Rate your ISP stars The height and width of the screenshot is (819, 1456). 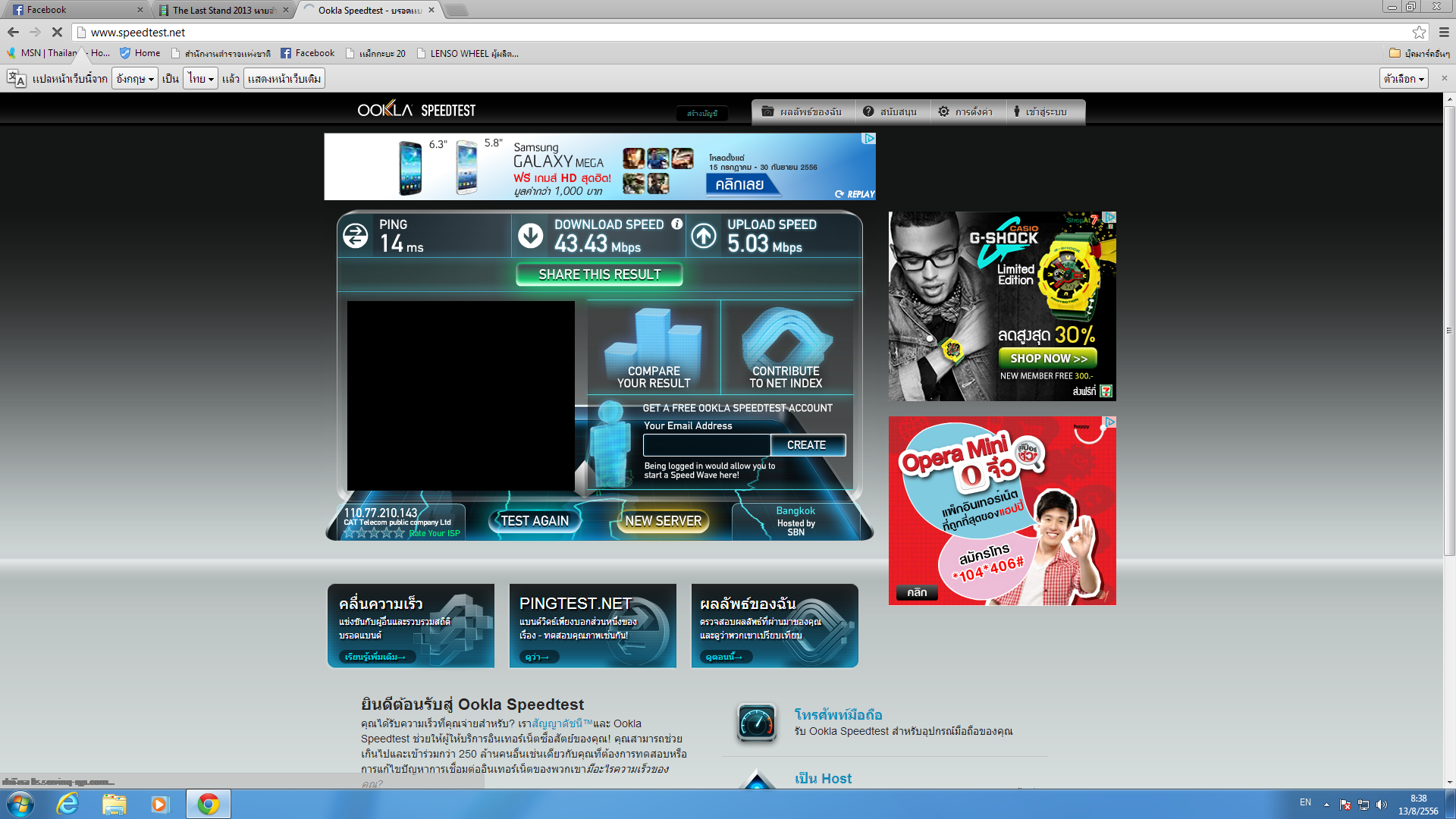(x=374, y=533)
